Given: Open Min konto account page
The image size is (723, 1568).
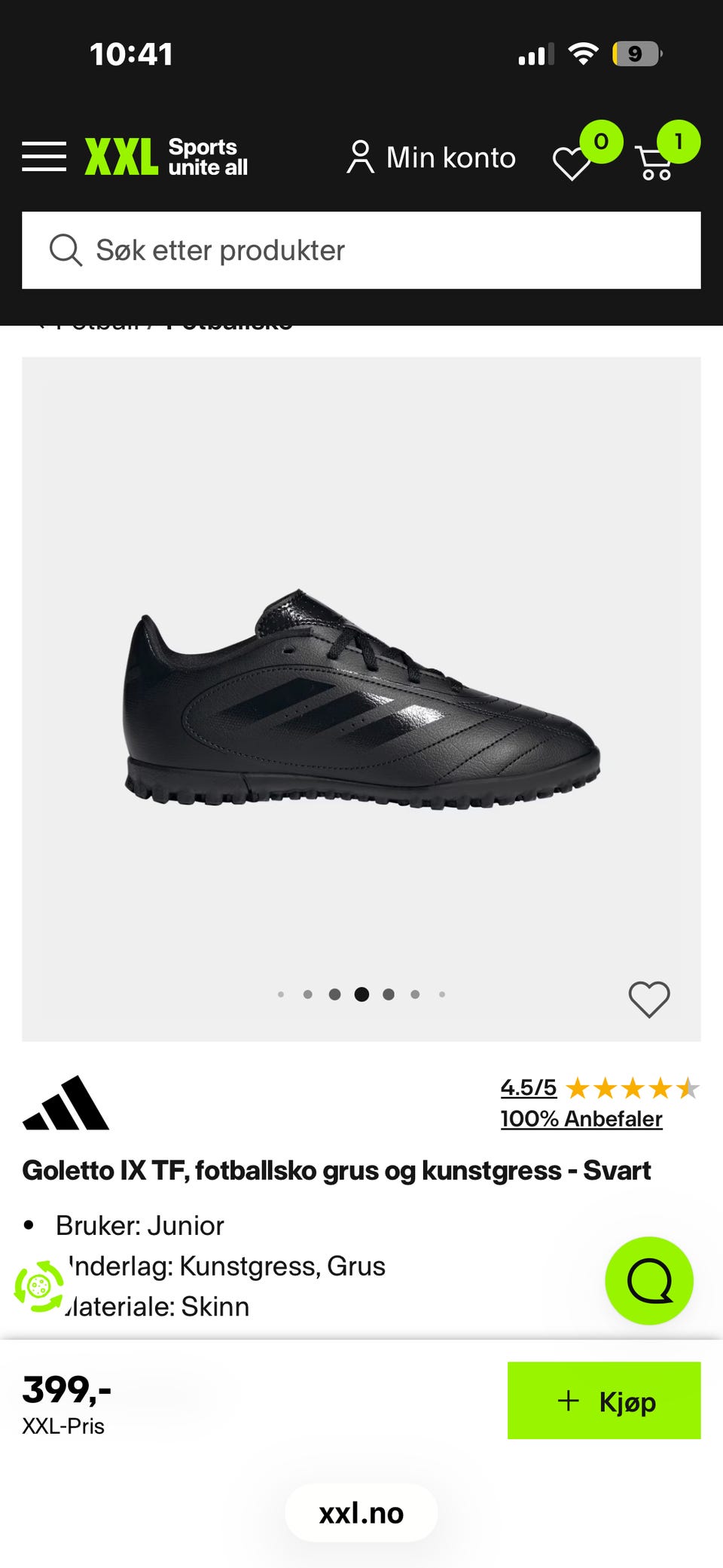Looking at the screenshot, I should pyautogui.click(x=431, y=157).
